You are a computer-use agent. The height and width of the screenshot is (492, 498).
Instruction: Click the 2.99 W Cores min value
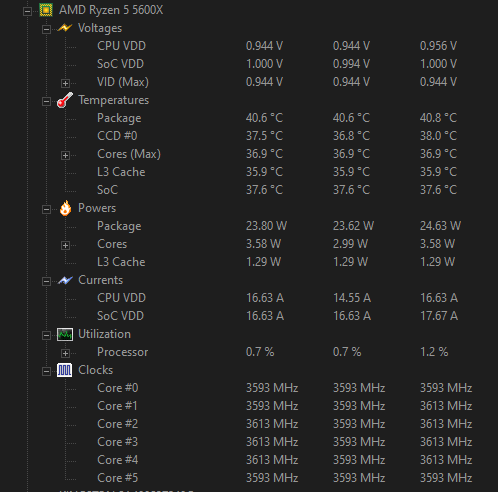[350, 244]
